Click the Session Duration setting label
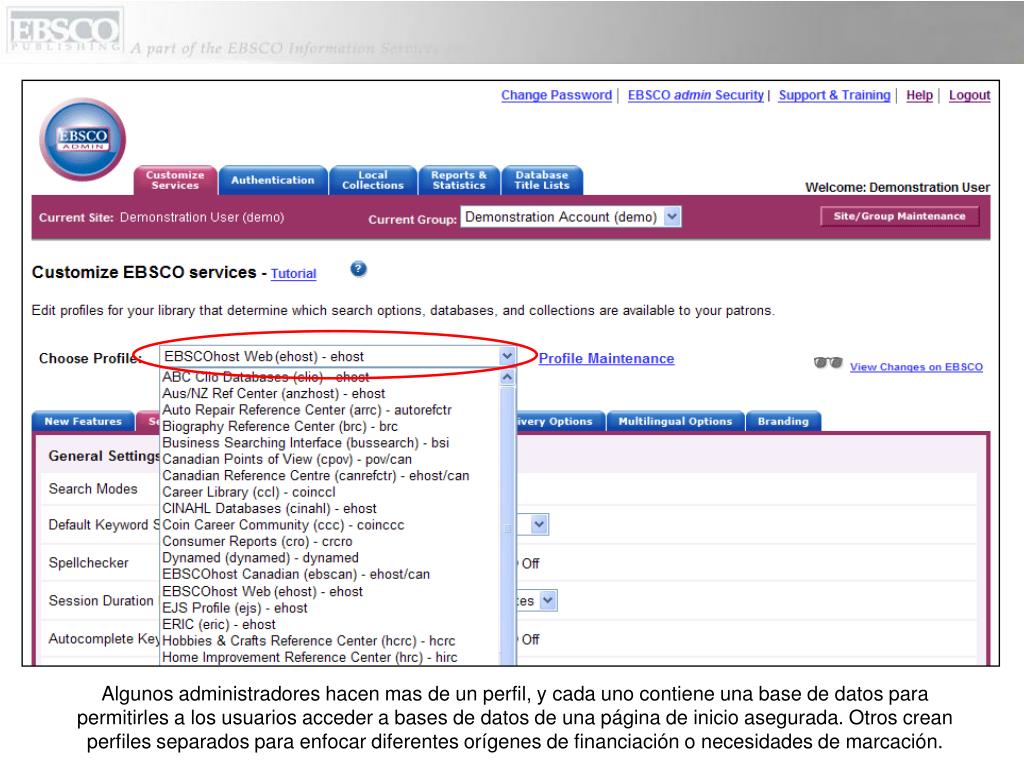Viewport: 1024px width, 768px height. pyautogui.click(x=101, y=601)
